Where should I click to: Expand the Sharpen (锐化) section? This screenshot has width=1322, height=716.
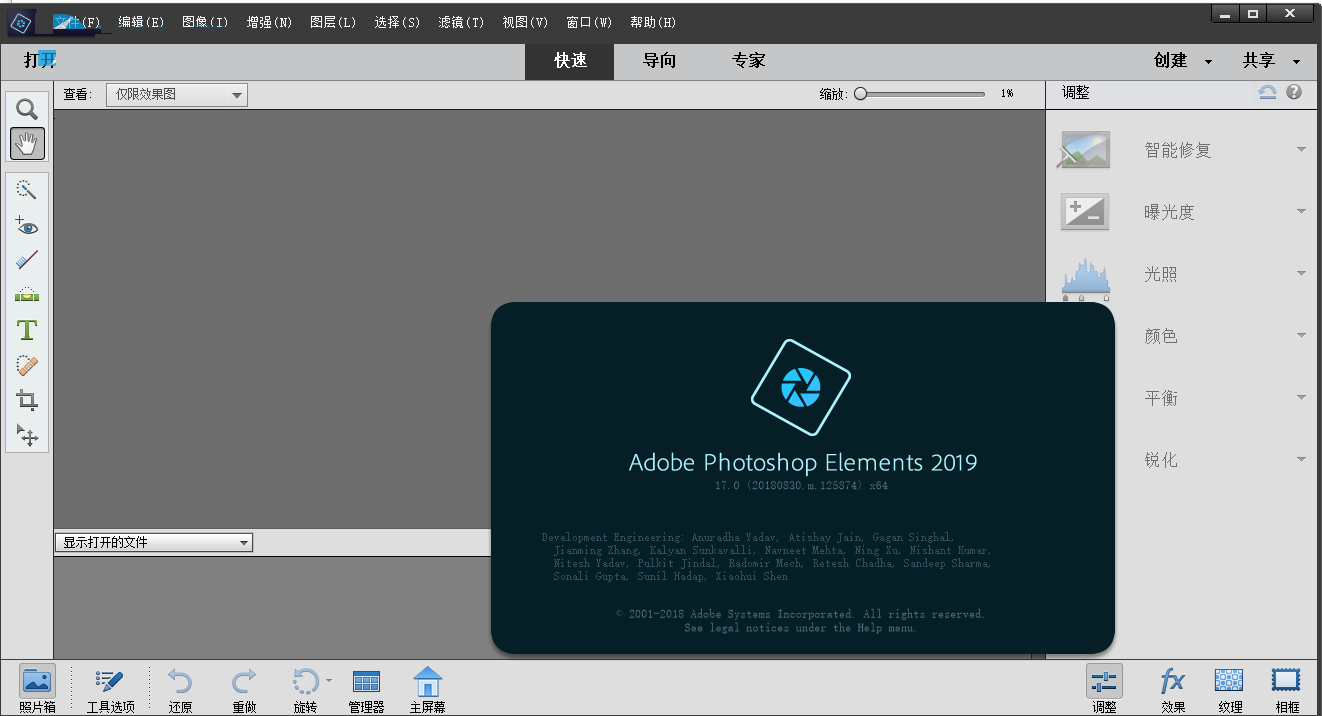1301,460
